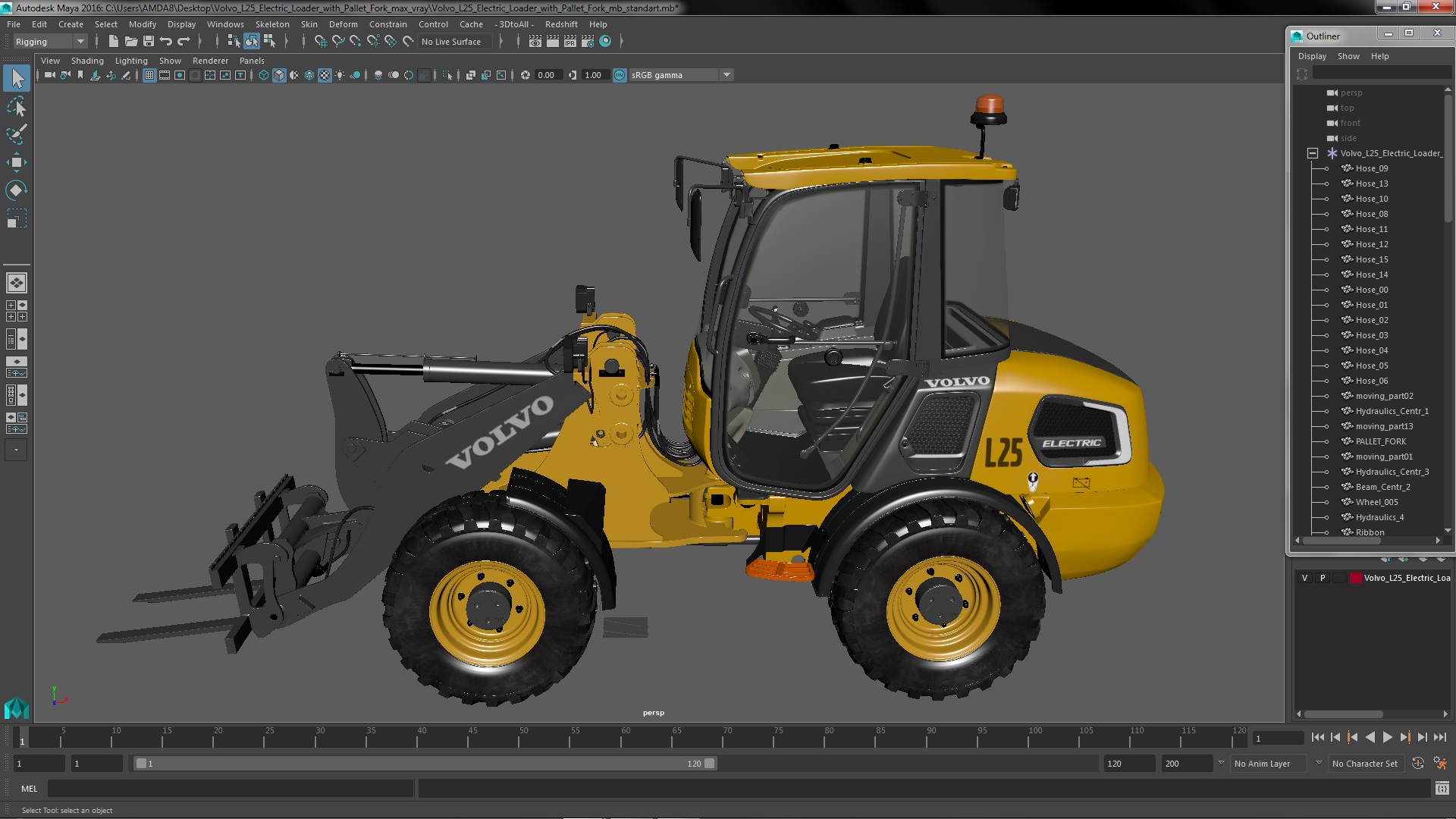Open the viewport Lighting menu
This screenshot has width=1456, height=819.
(131, 61)
